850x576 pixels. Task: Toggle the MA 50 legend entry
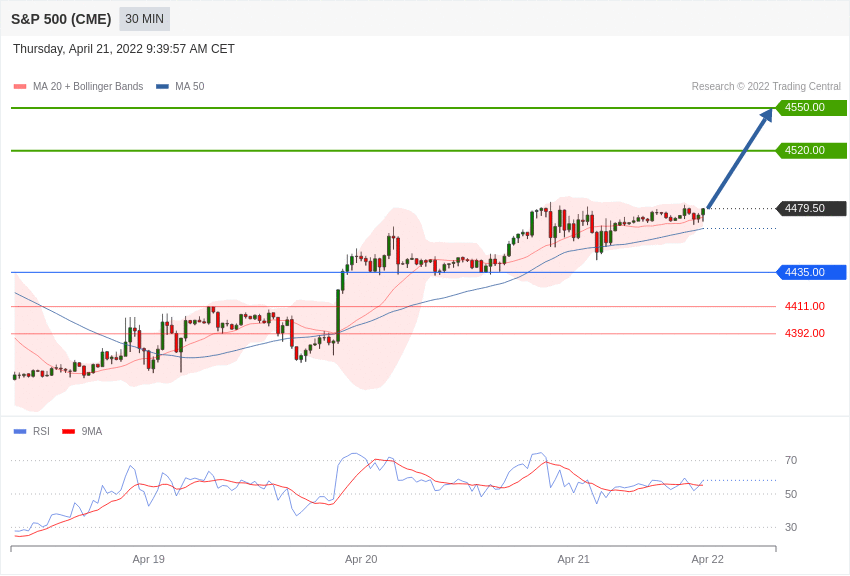pyautogui.click(x=180, y=86)
